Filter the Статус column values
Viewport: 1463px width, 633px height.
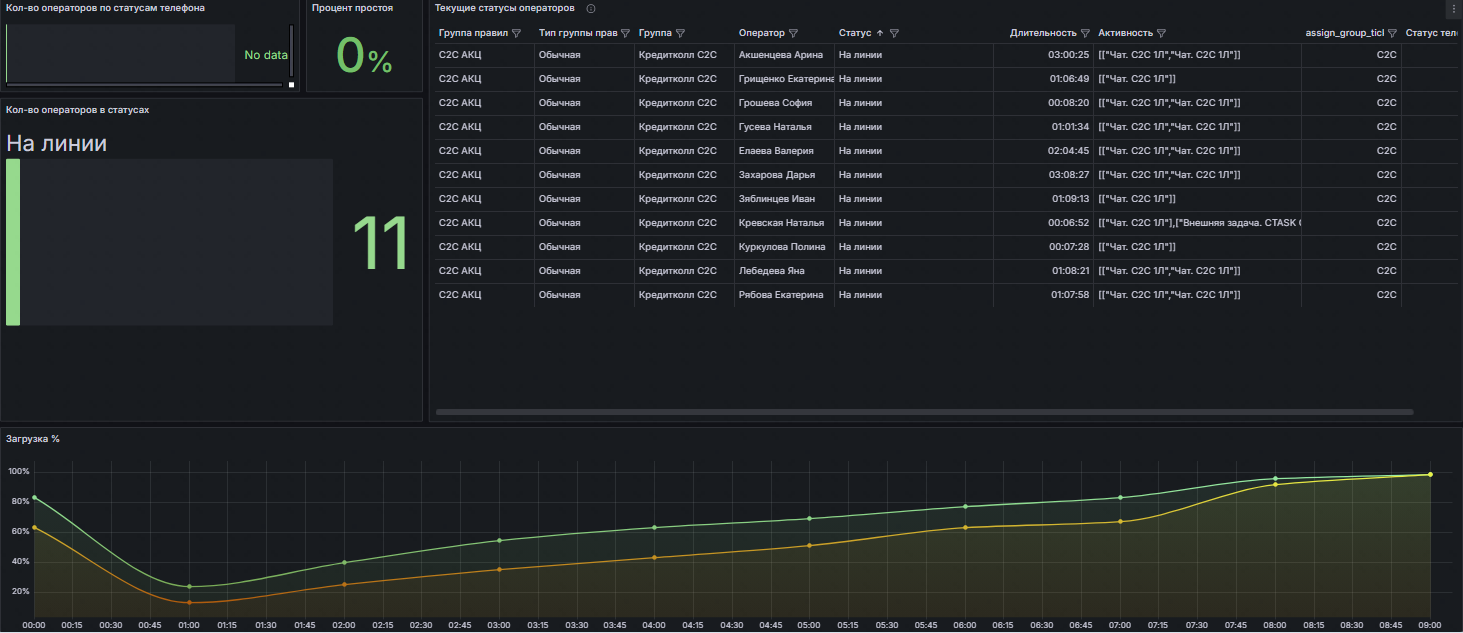pos(894,33)
